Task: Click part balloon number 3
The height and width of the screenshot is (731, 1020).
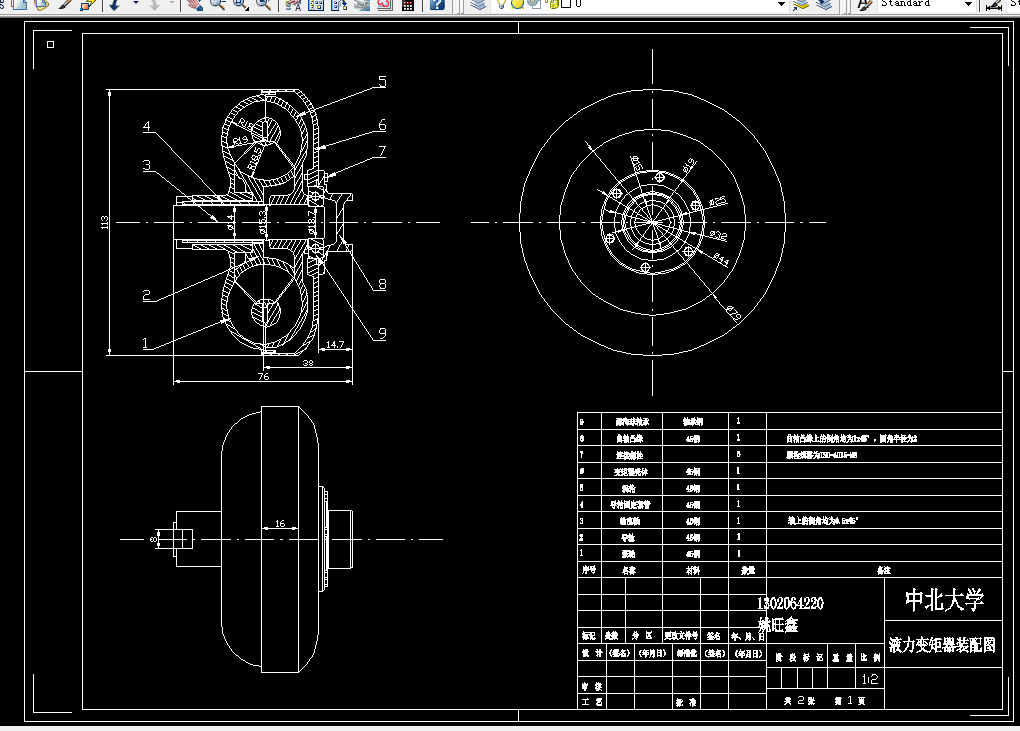Action: click(x=147, y=165)
